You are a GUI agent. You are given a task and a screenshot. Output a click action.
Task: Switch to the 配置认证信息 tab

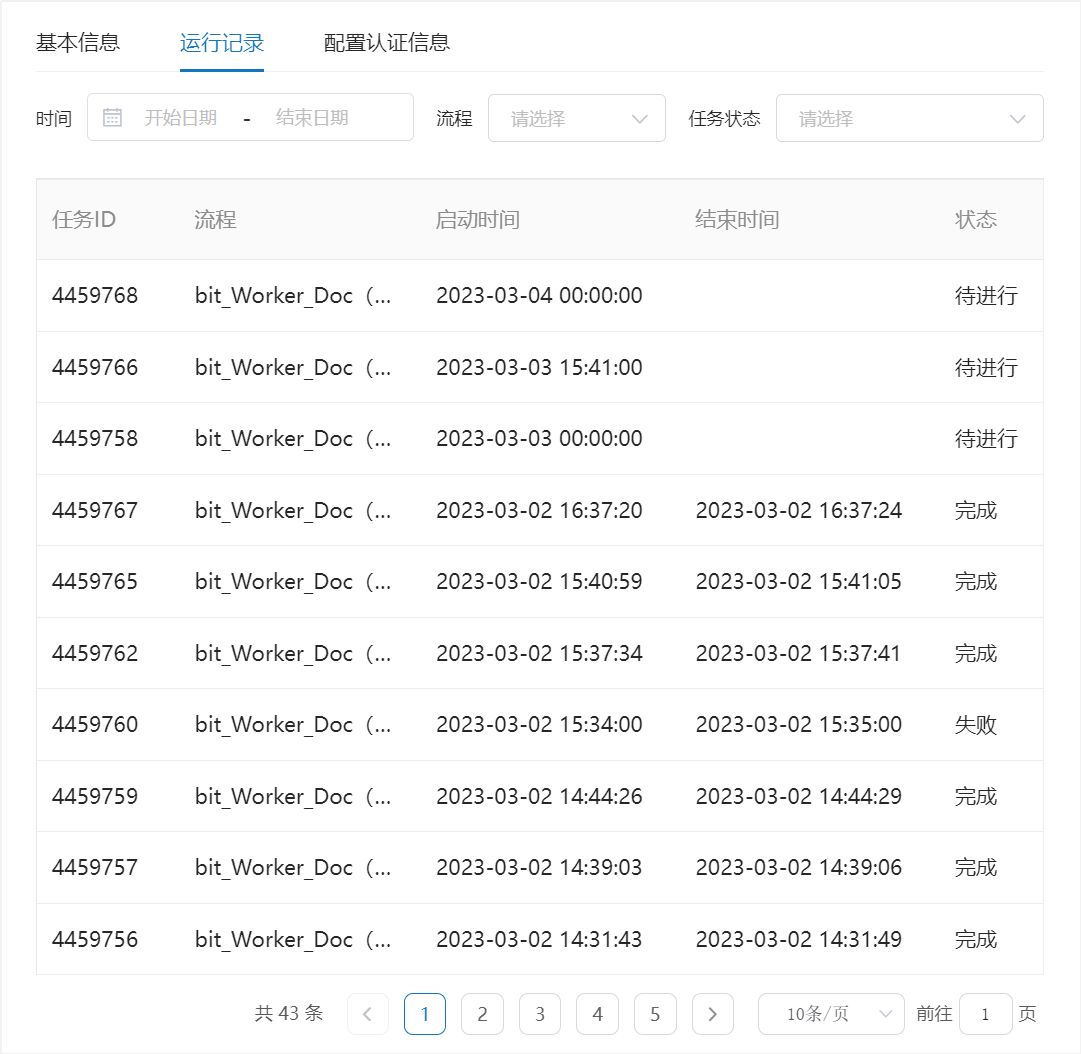(386, 43)
